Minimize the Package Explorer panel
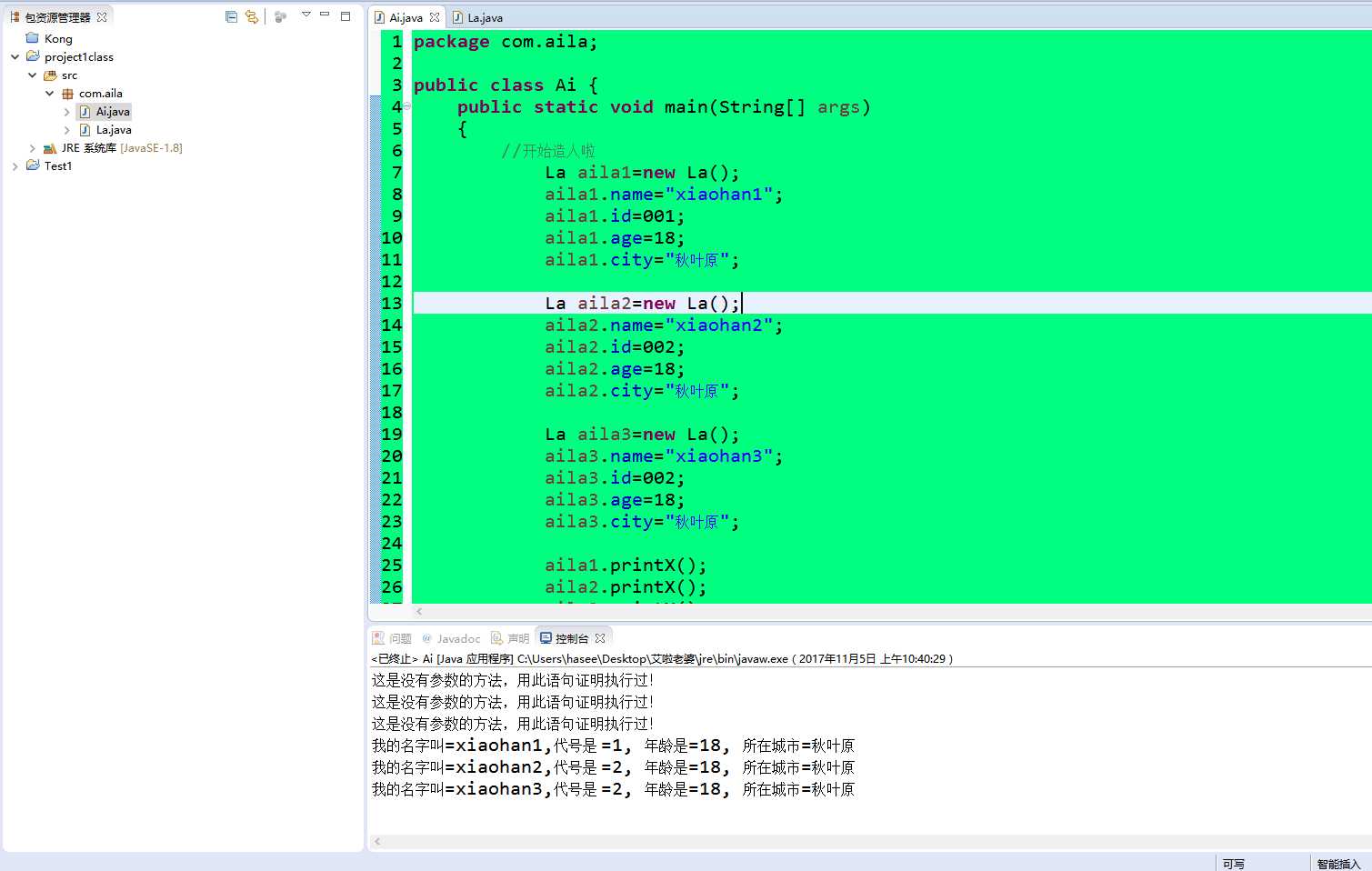1372x871 pixels. [325, 15]
